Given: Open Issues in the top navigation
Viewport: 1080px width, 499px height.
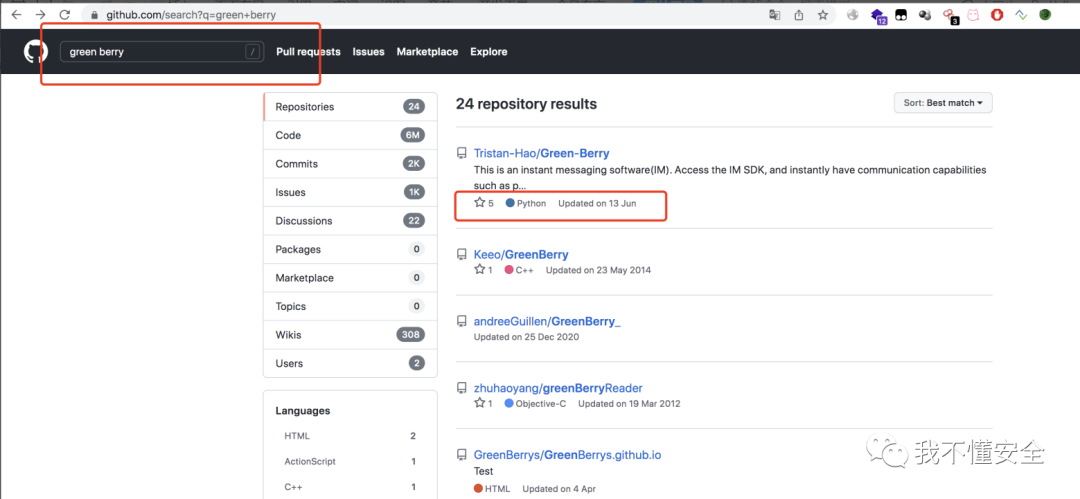Looking at the screenshot, I should coord(368,52).
